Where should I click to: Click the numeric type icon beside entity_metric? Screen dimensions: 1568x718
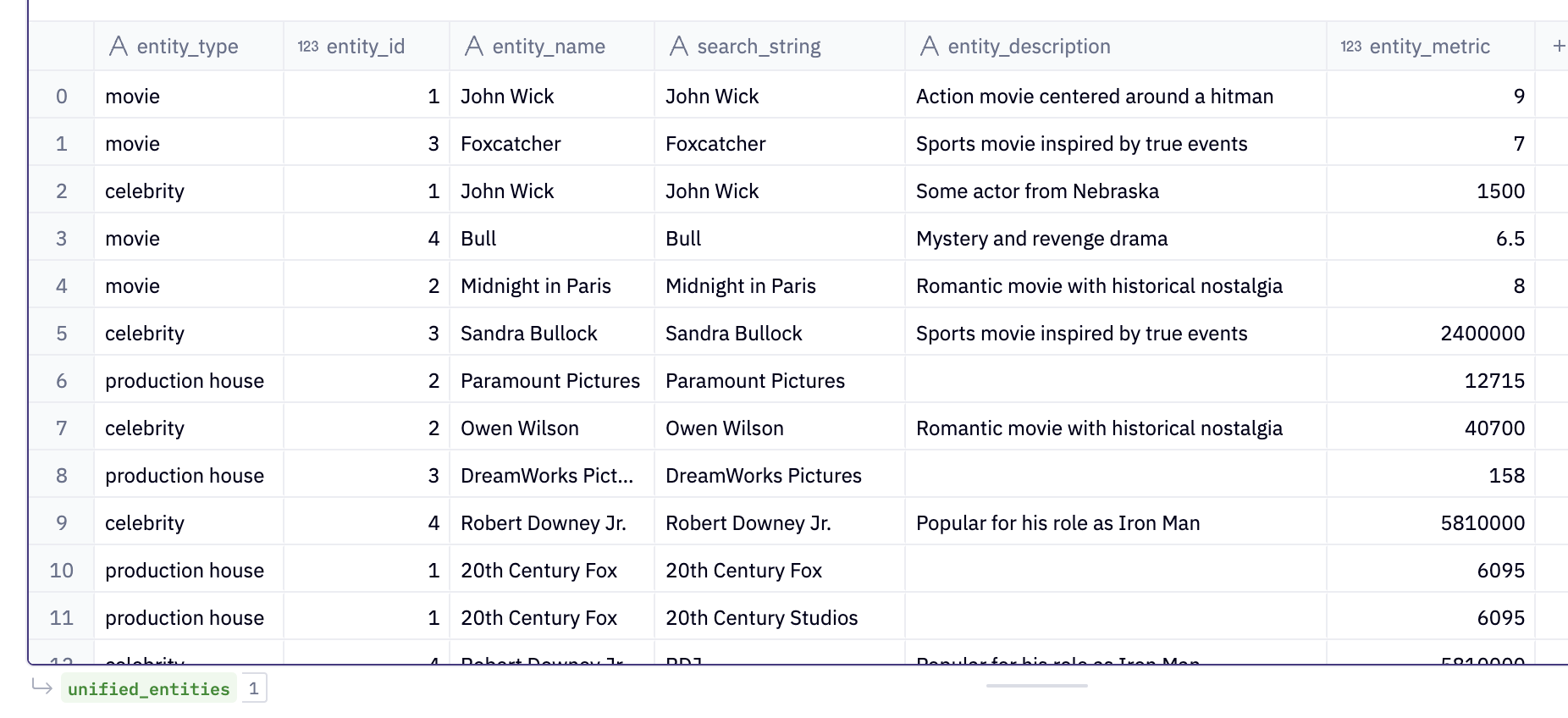[x=1351, y=47]
